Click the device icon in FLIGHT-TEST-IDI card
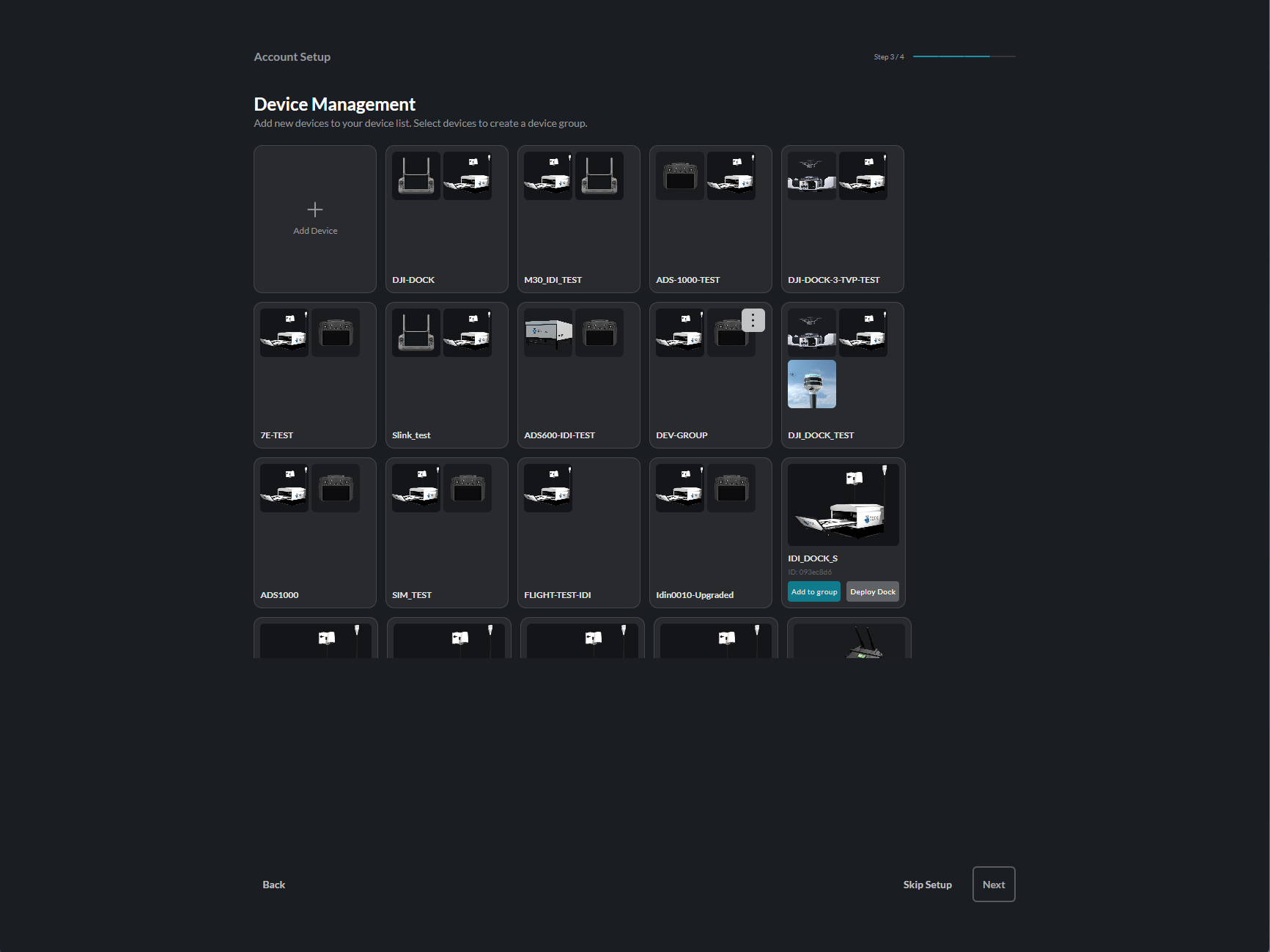 [x=547, y=487]
